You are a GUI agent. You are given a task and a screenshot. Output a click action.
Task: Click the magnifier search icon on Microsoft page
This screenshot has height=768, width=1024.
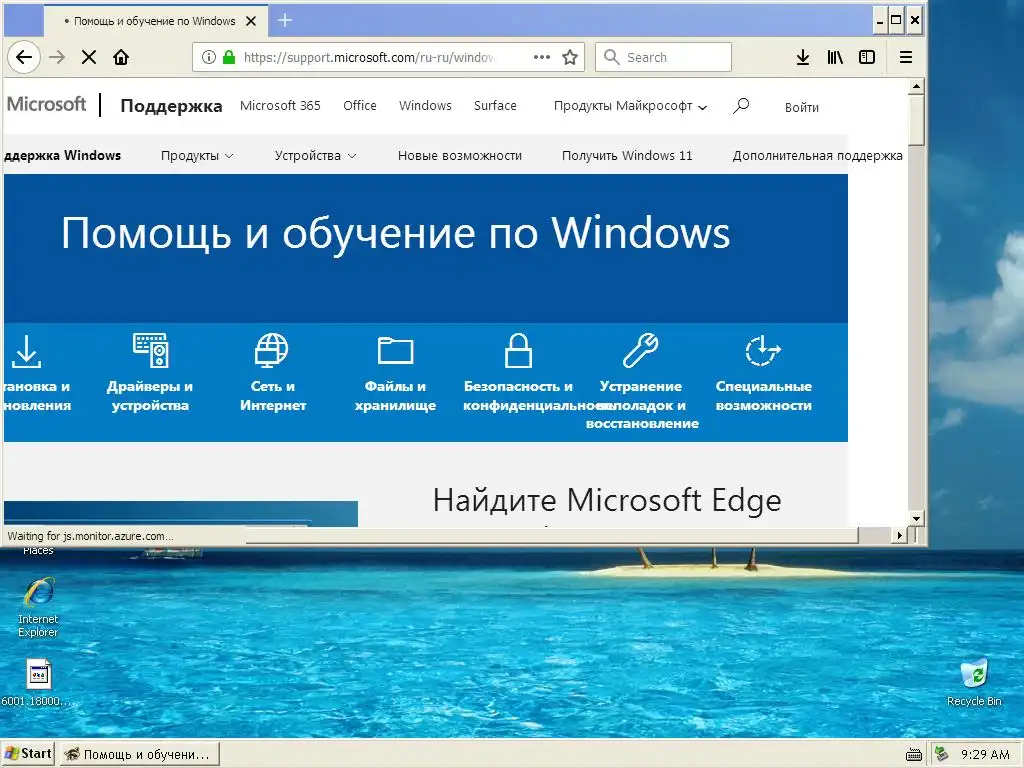(x=741, y=106)
